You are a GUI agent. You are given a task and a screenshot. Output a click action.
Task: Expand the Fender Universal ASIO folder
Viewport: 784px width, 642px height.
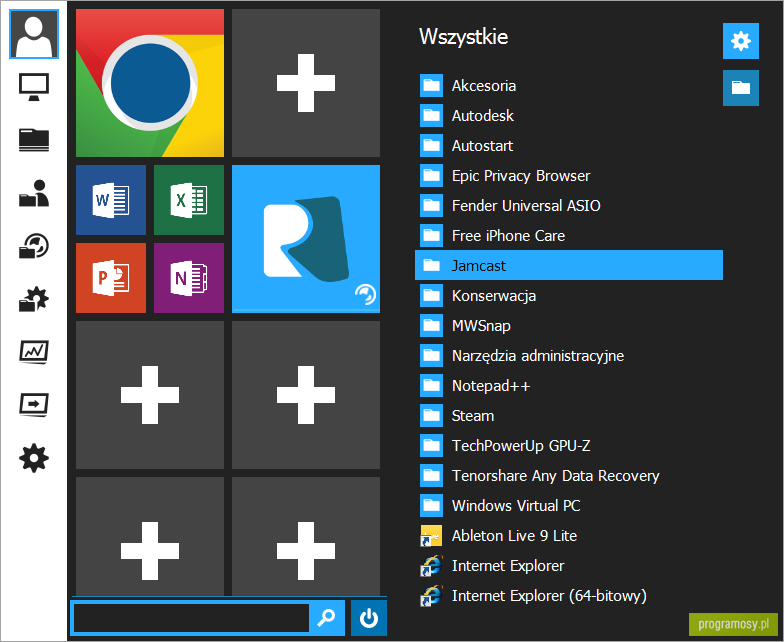[569, 206]
